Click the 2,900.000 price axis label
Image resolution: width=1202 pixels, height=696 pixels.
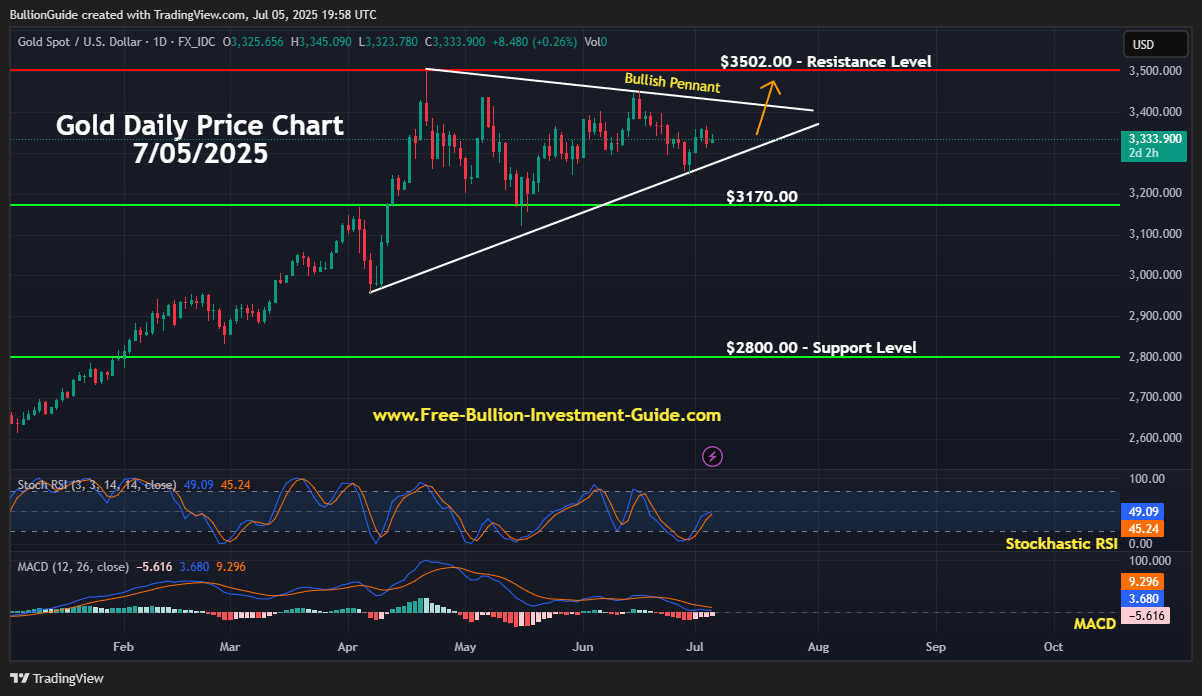1153,316
